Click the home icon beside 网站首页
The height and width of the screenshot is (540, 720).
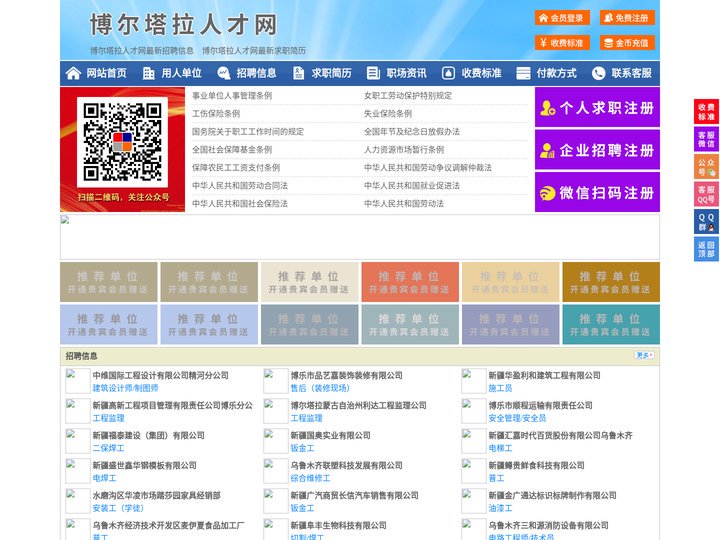pos(73,73)
